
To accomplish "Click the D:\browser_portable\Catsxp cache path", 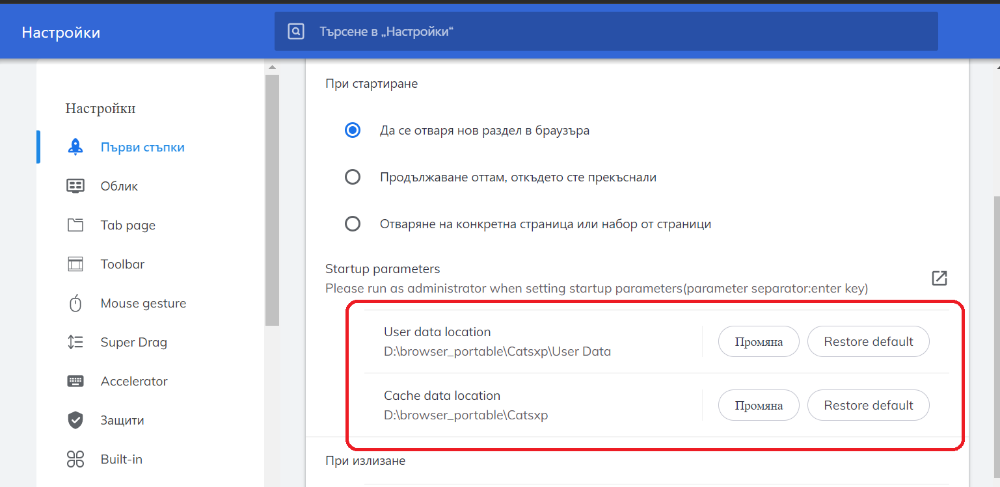I will 466,415.
